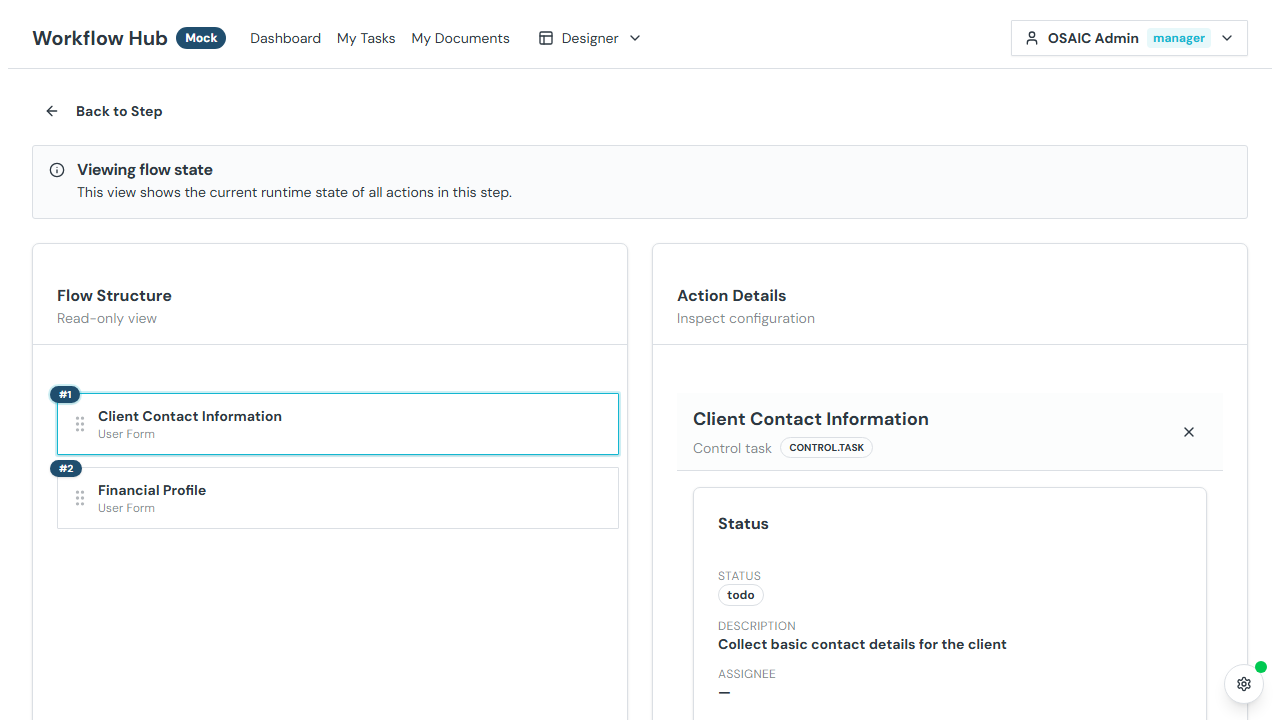The height and width of the screenshot is (720, 1280).
Task: Click the CONTROL.TASK label badge
Action: [826, 447]
